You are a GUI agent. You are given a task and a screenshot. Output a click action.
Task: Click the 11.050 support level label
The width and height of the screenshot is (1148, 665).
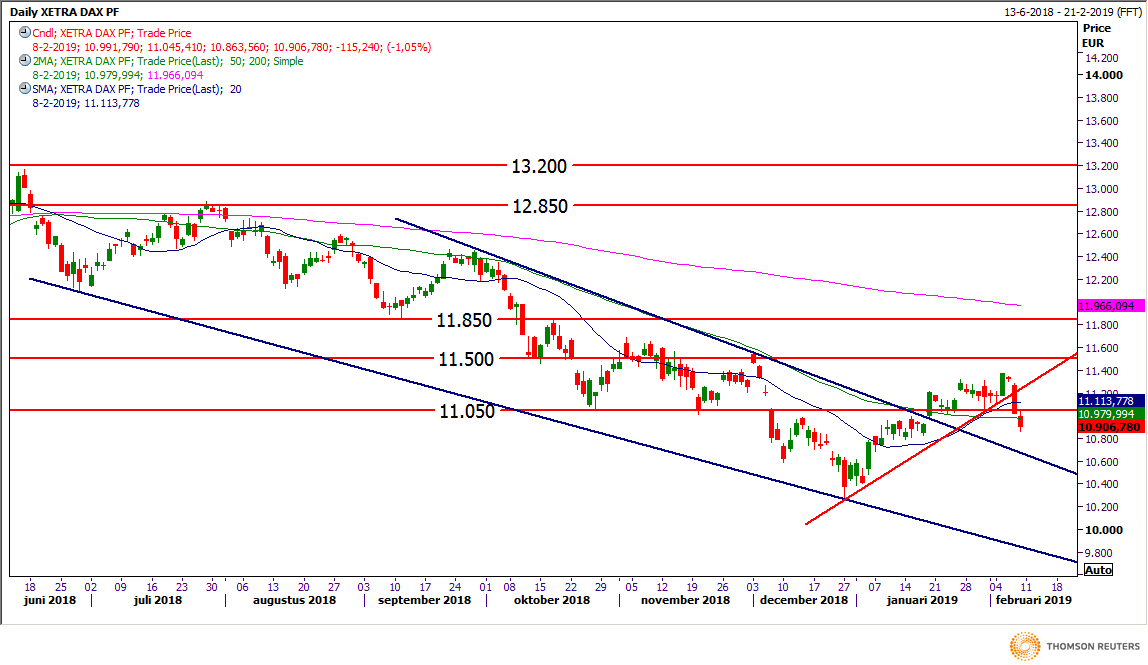(x=467, y=411)
